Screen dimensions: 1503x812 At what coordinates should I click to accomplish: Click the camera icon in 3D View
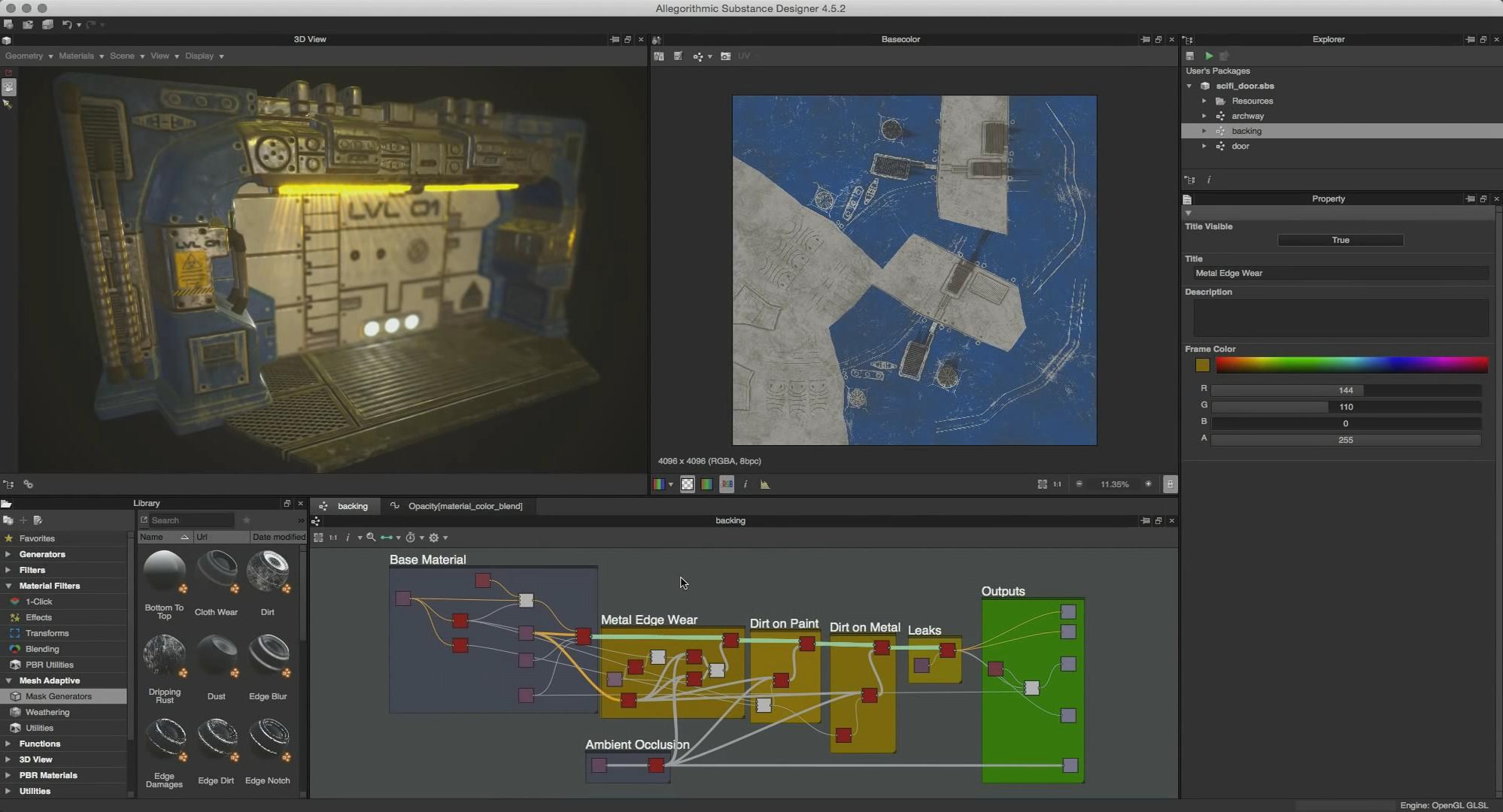[8, 87]
